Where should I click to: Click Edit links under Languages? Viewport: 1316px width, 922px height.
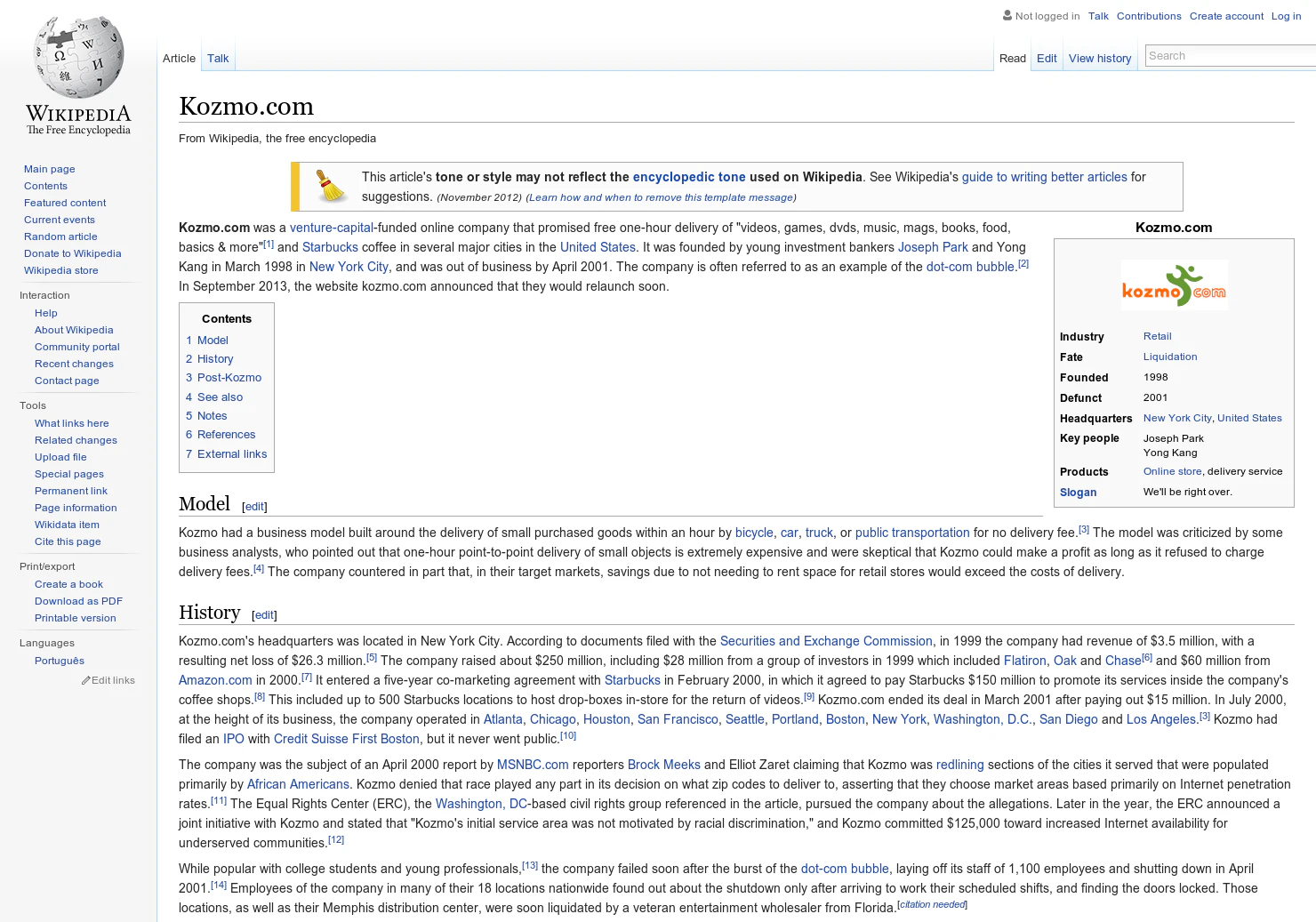click(113, 680)
